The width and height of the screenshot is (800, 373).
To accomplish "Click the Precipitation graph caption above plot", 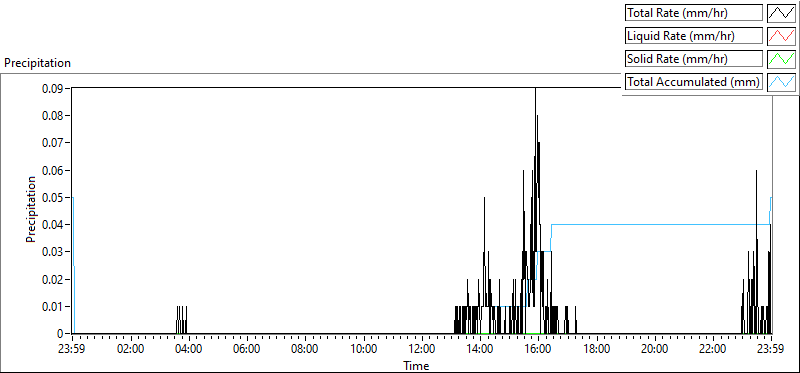I will tap(37, 63).
